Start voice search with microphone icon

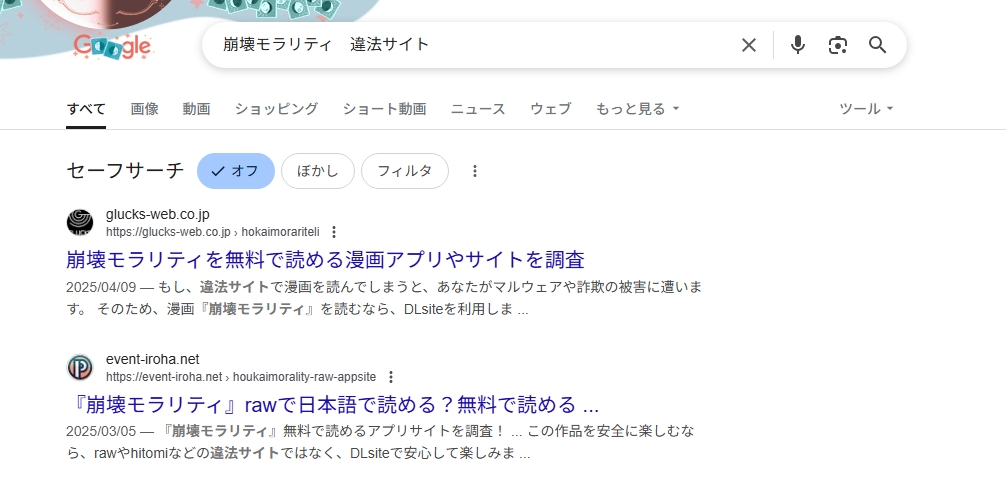797,45
